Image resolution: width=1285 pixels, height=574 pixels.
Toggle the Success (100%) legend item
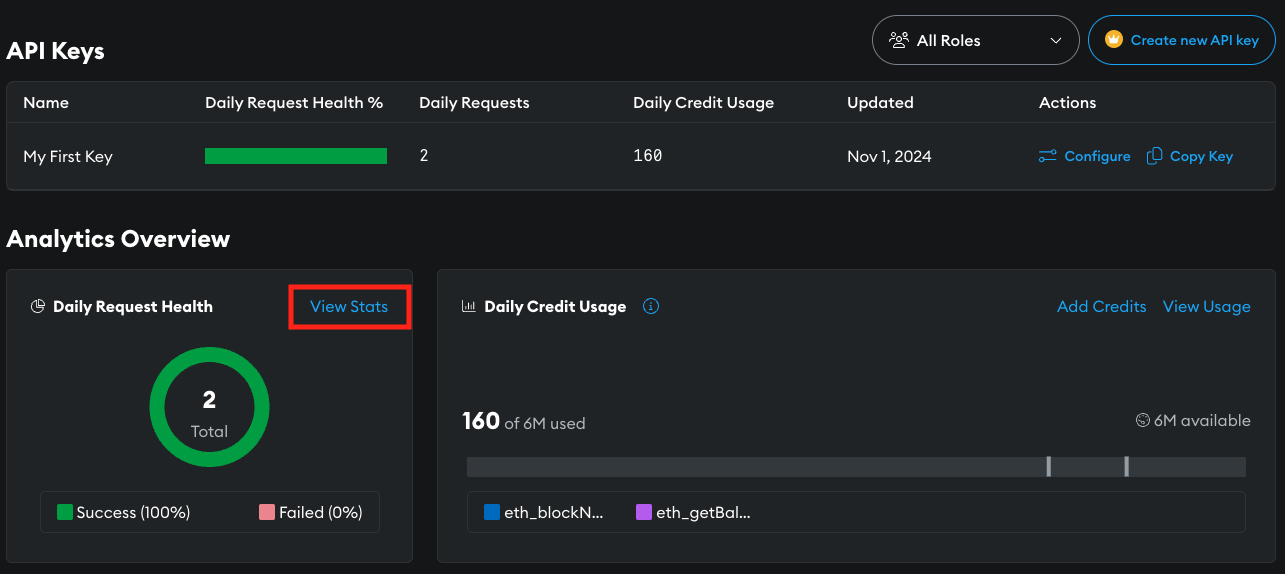123,512
